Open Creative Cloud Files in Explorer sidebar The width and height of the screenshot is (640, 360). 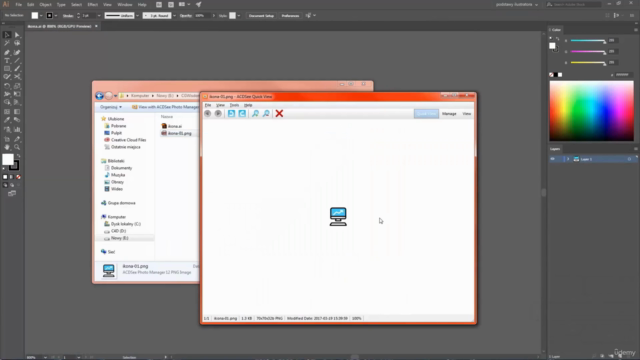coord(124,140)
